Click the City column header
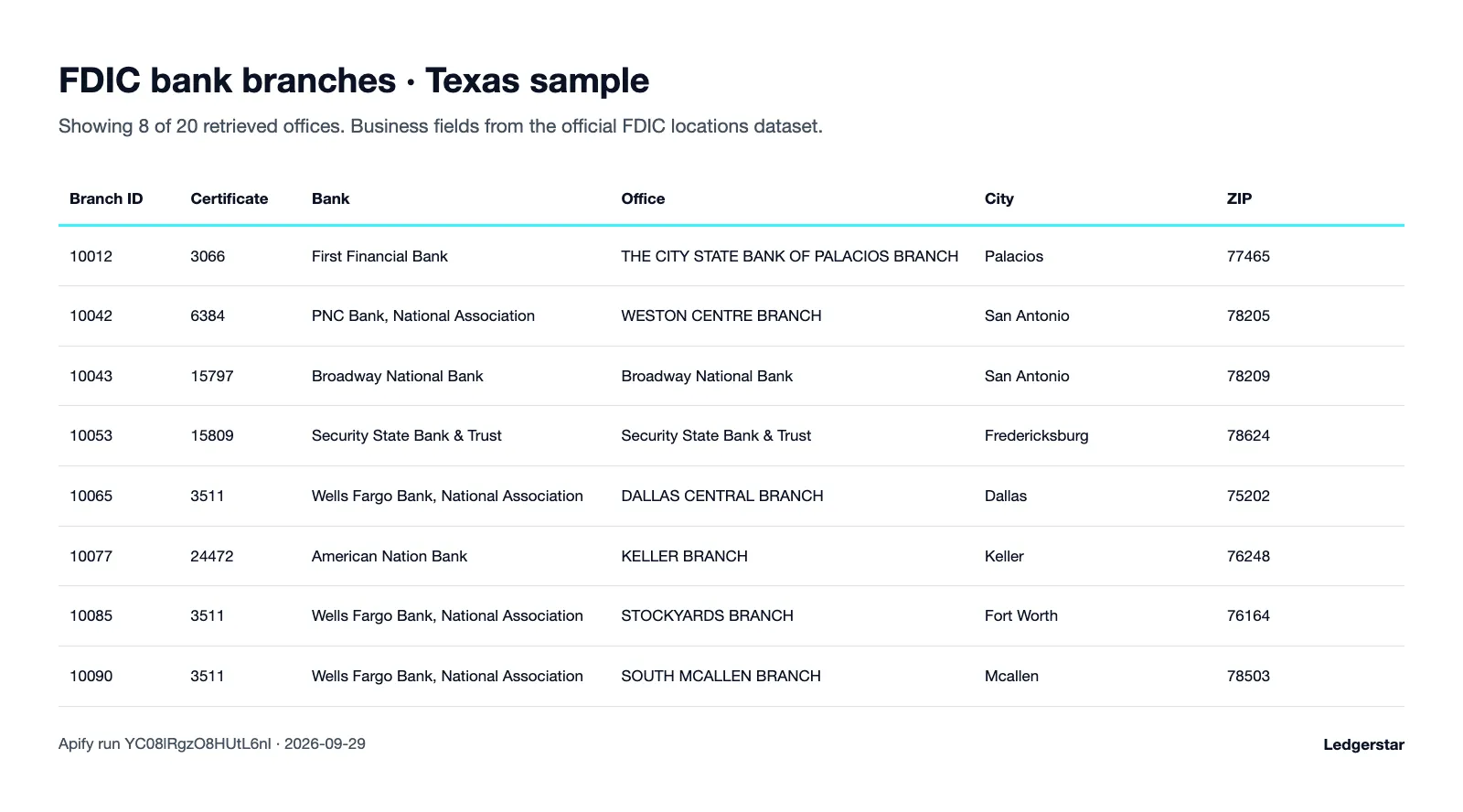Screen dimensions: 1463x812 tap(999, 198)
